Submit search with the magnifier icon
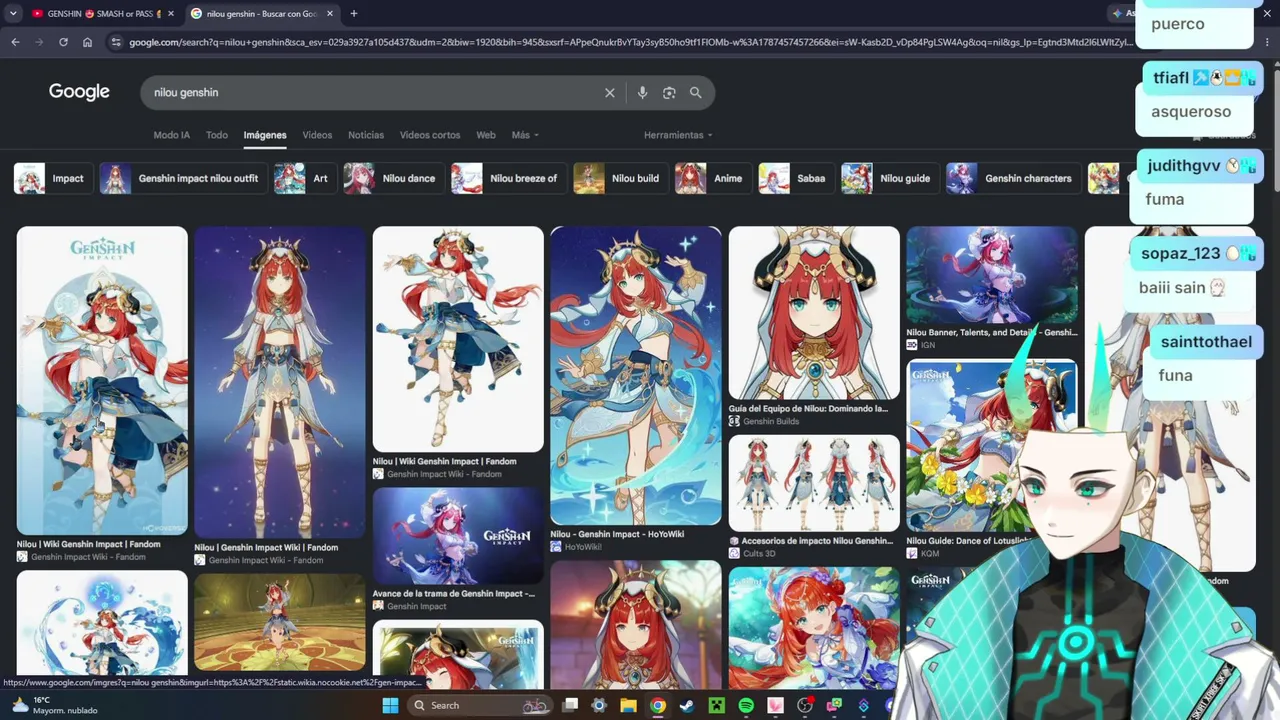 [x=696, y=93]
